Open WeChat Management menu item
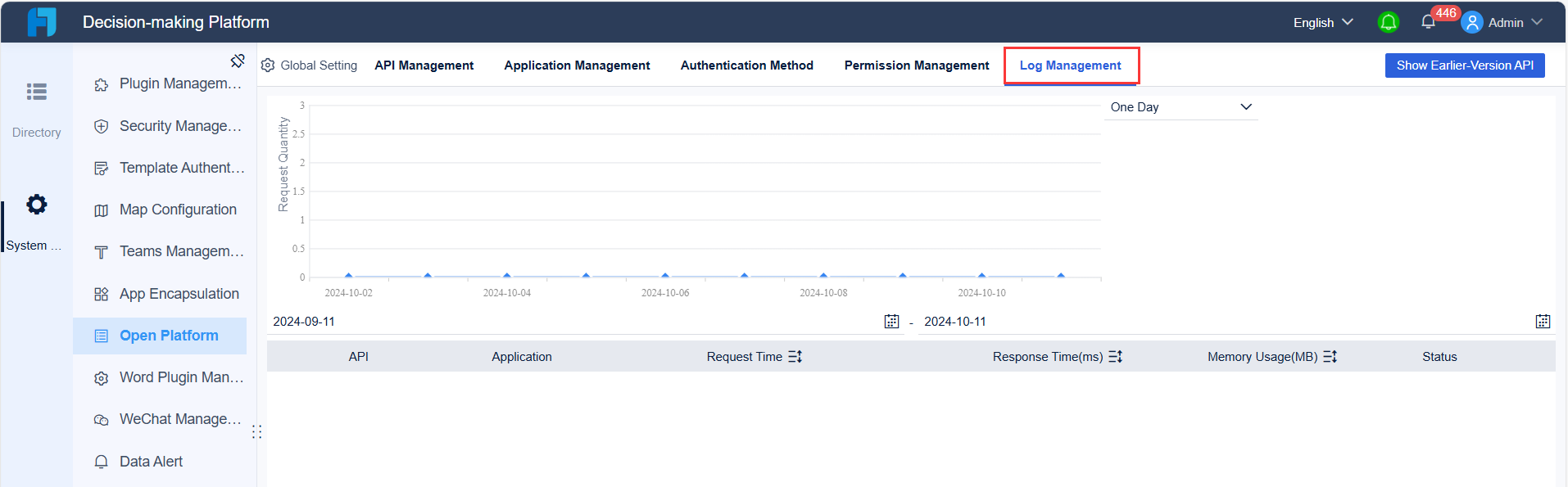This screenshot has width=1568, height=487. click(160, 419)
